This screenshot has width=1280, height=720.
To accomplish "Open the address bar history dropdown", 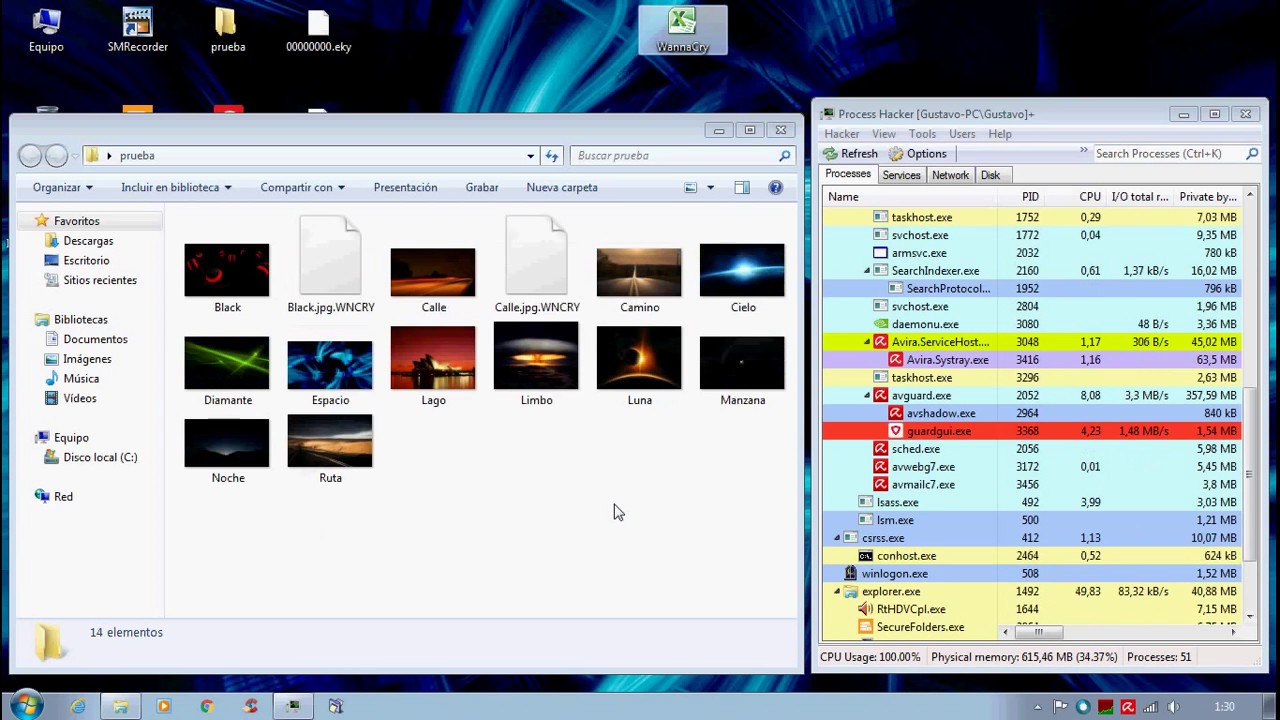I will pyautogui.click(x=531, y=156).
